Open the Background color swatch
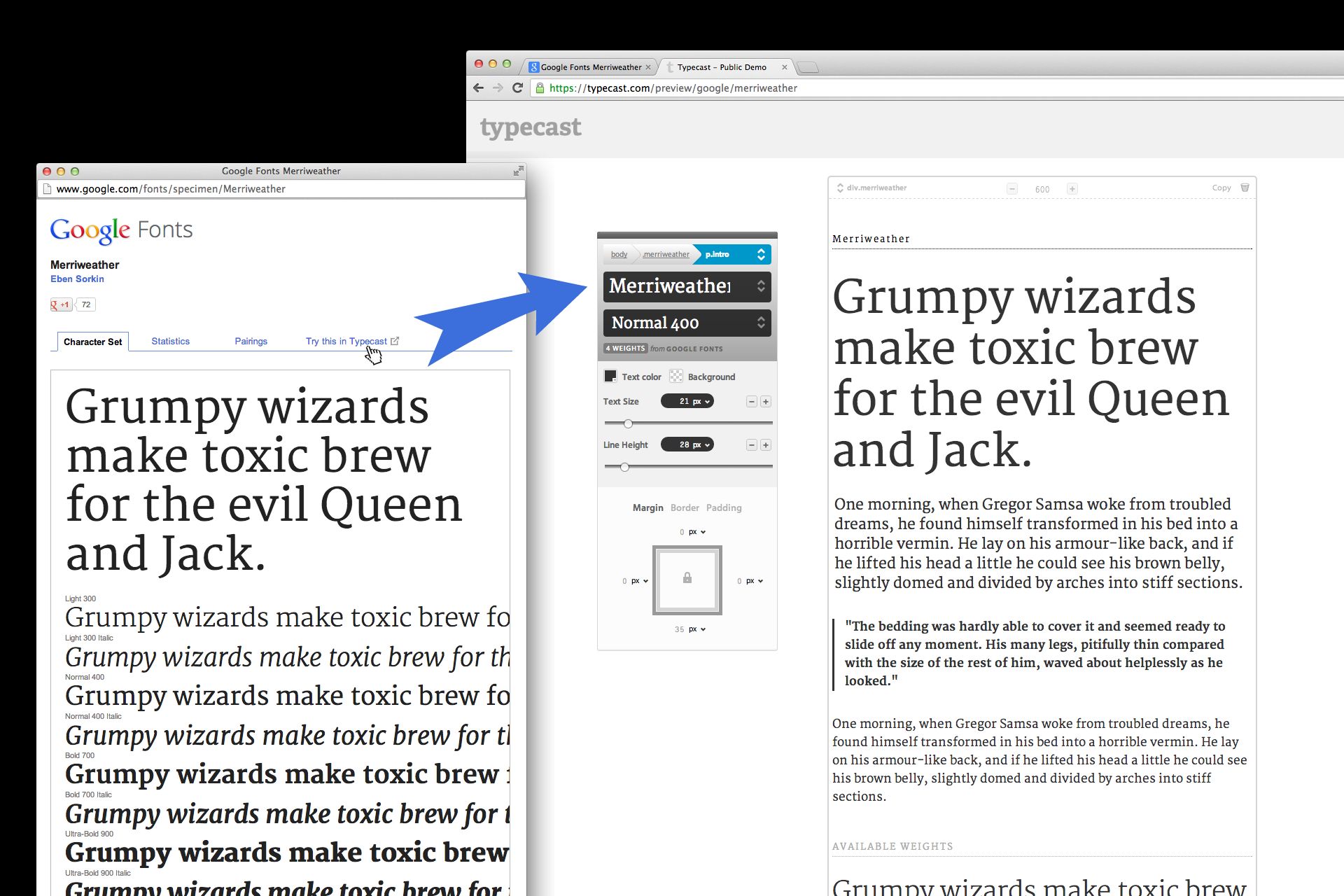Image resolution: width=1344 pixels, height=896 pixels. click(675, 377)
